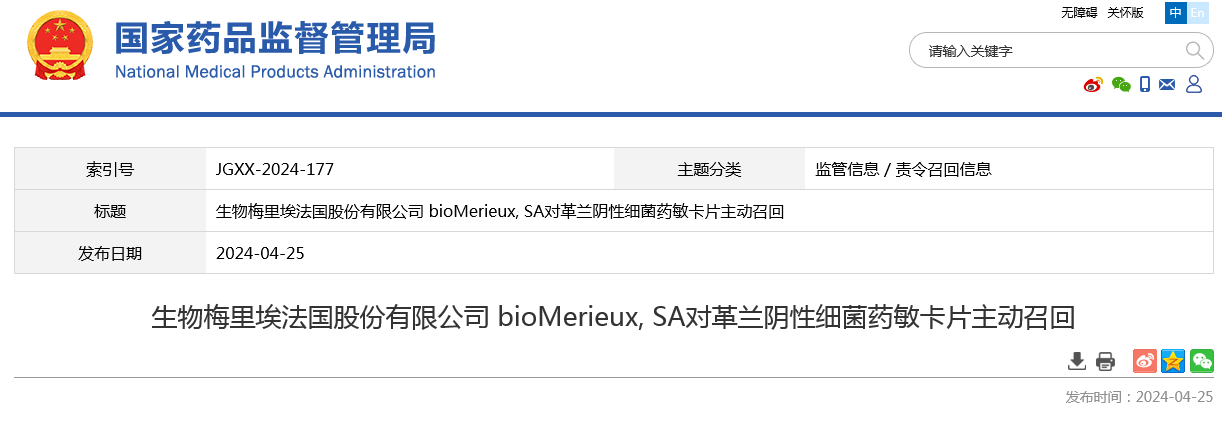Click the mail envelope icon
This screenshot has width=1222, height=422.
tap(1167, 85)
